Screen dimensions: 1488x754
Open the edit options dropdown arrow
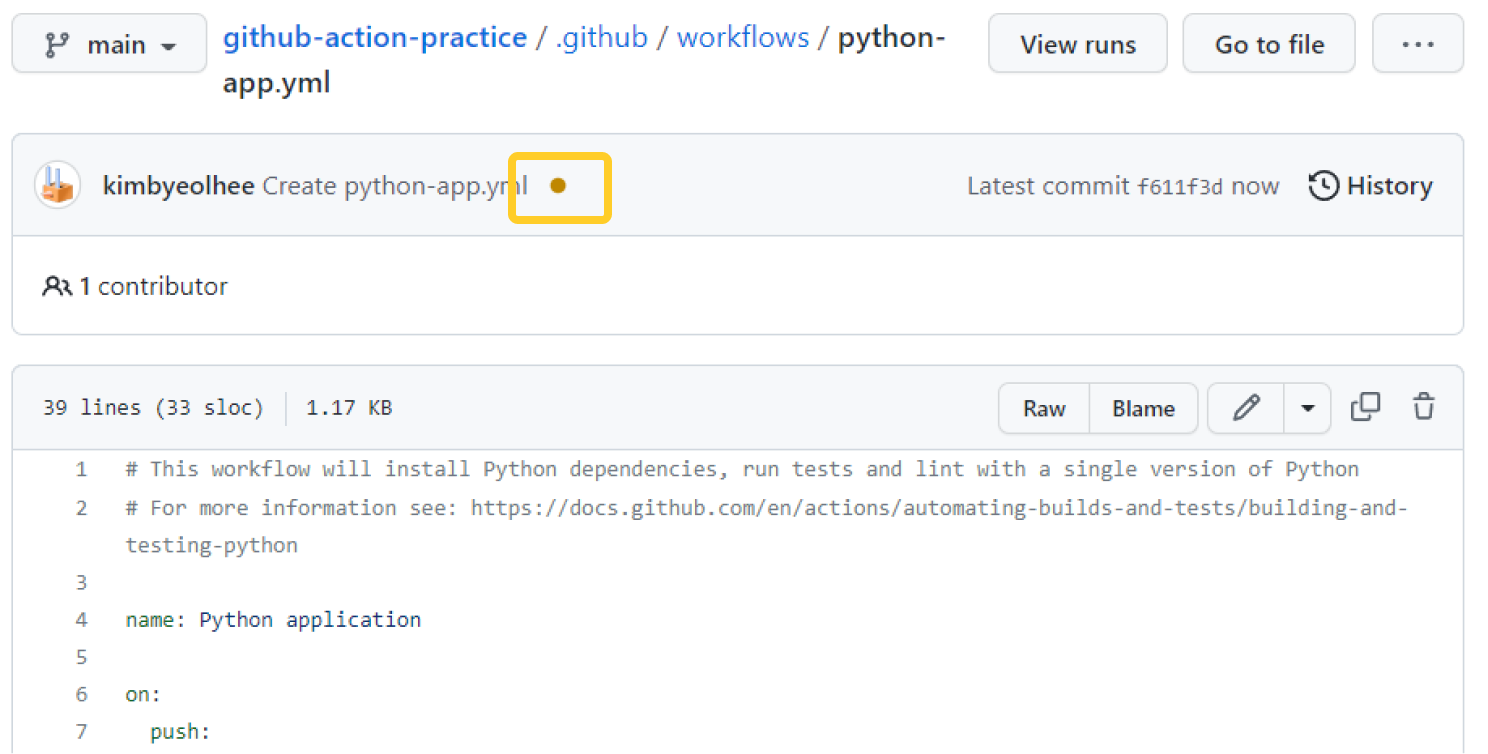coord(1307,408)
